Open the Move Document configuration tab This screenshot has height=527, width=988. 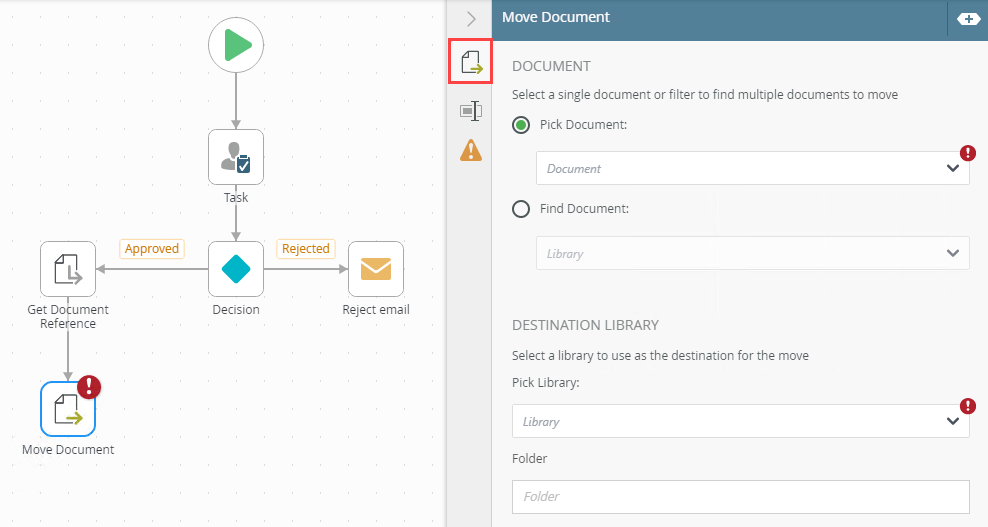470,63
